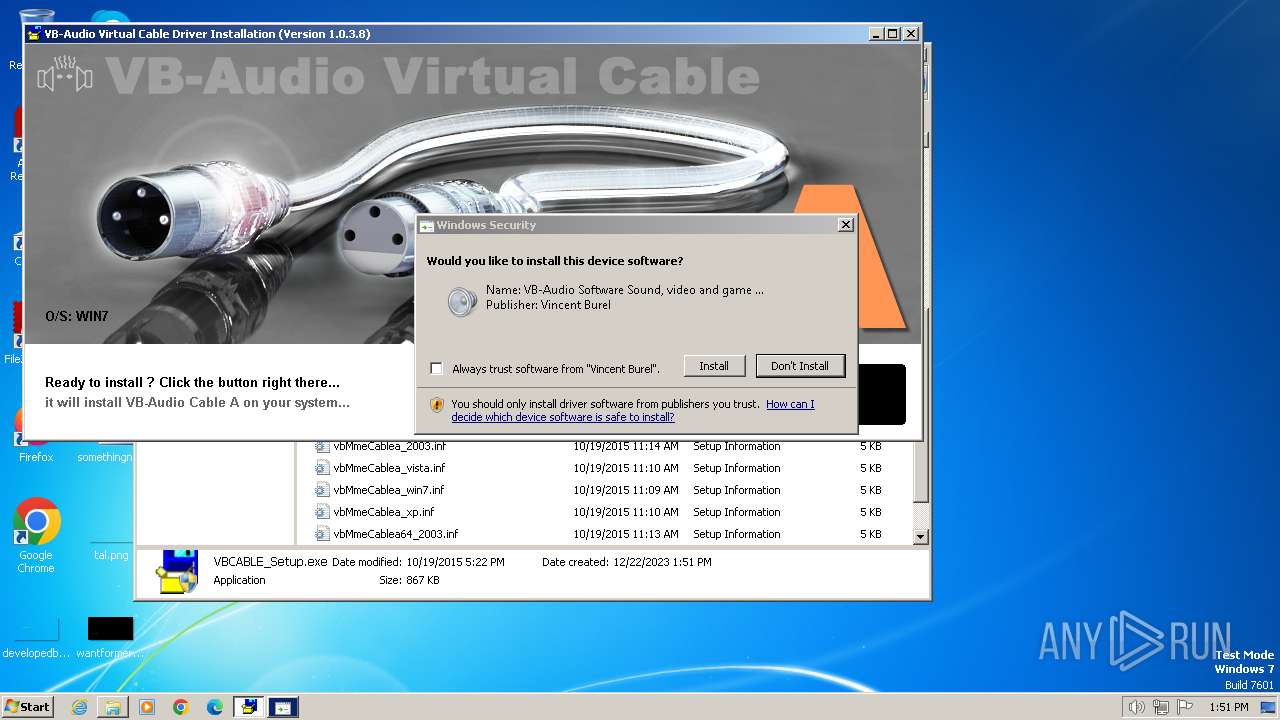
Task: Open the volume control in system tray
Action: (x=1136, y=707)
